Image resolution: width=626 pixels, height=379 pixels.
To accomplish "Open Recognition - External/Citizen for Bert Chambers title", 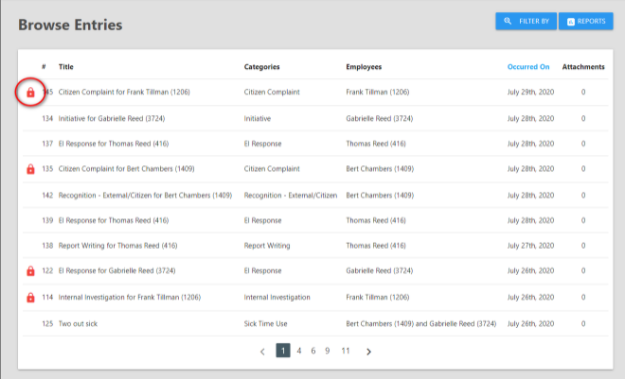I will pyautogui.click(x=145, y=195).
